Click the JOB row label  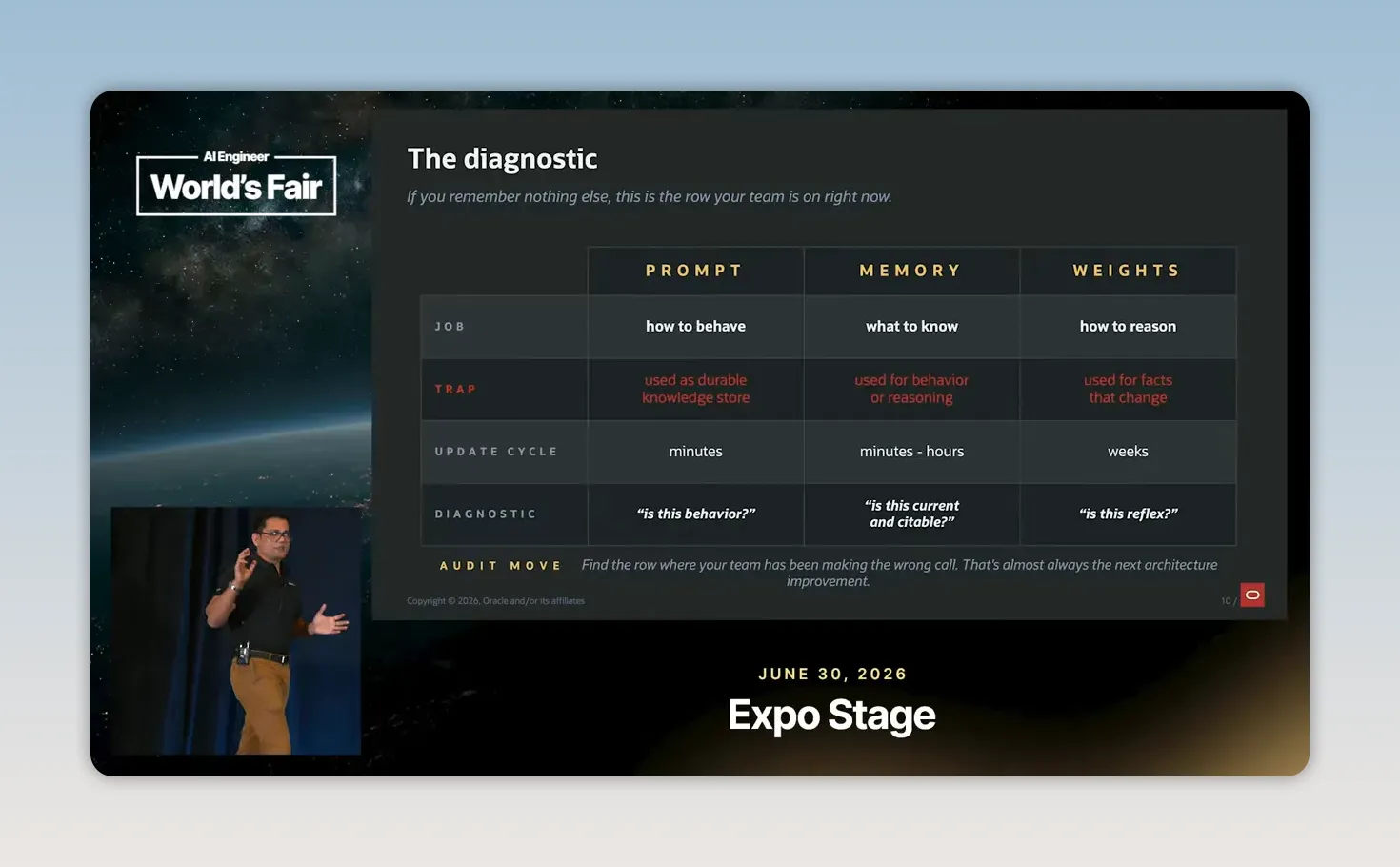pos(450,327)
